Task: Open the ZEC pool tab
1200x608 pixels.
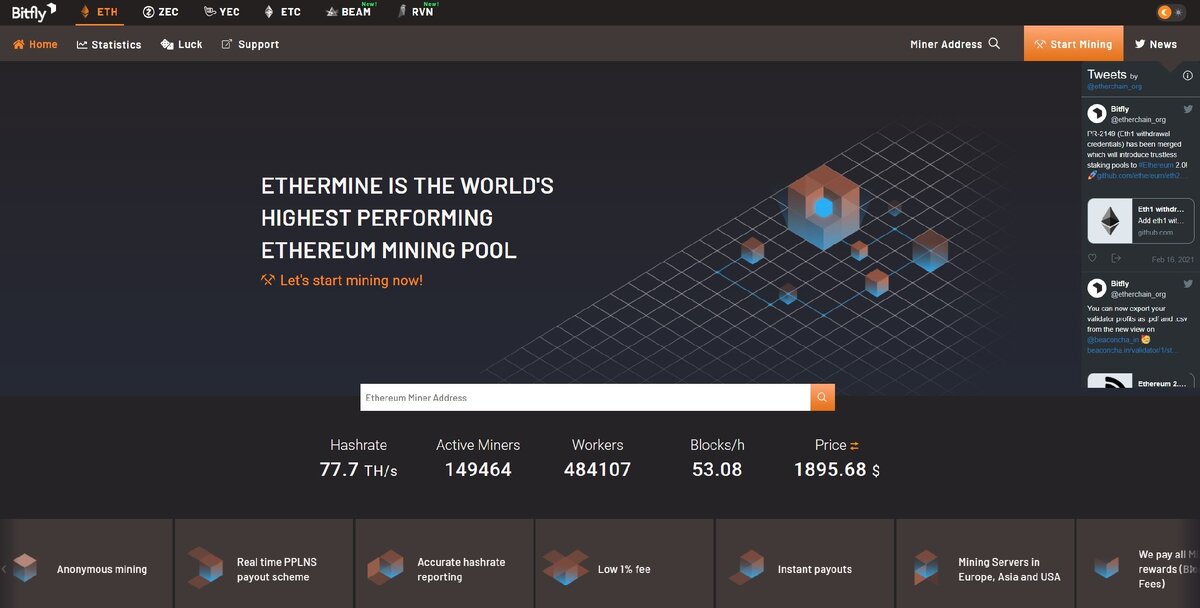Action: (x=161, y=12)
